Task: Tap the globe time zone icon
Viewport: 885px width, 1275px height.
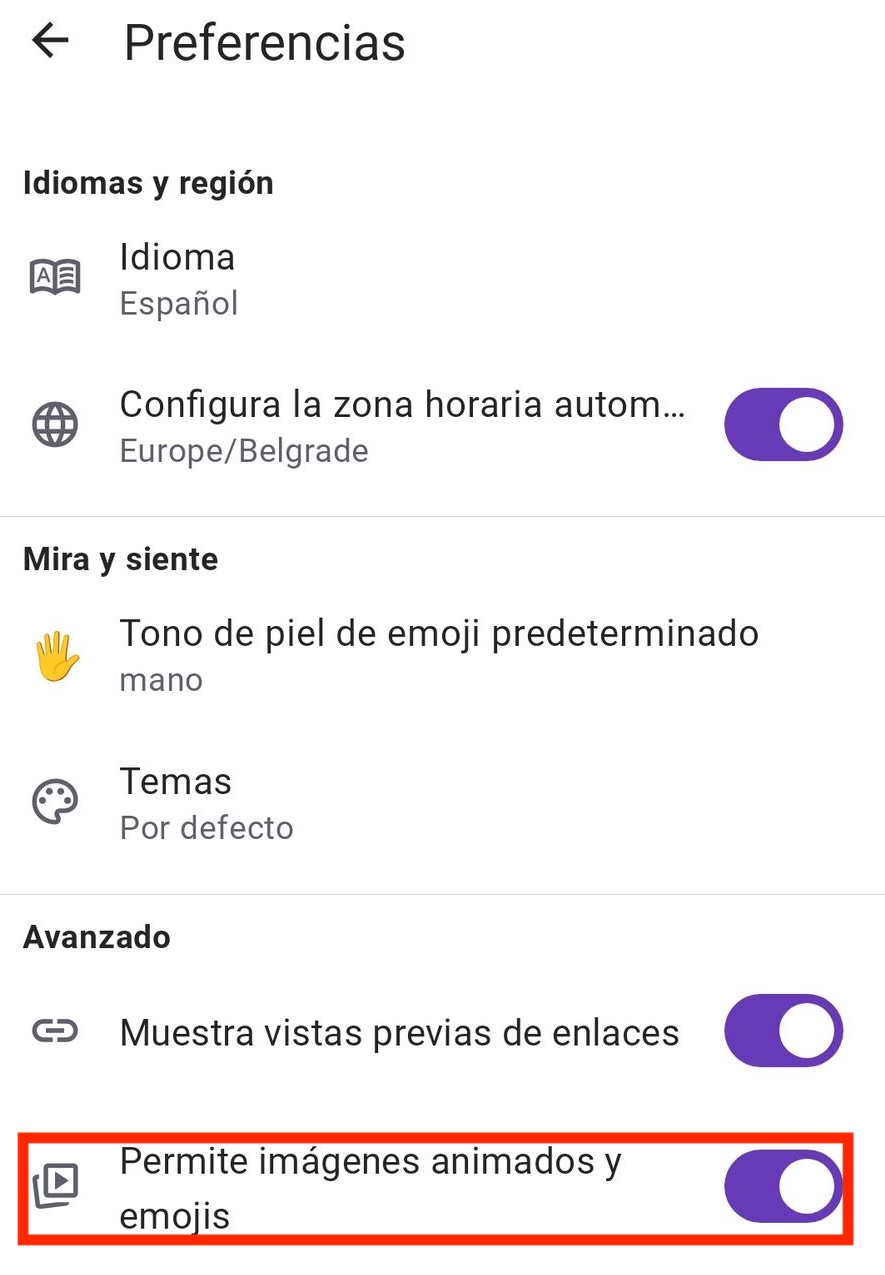Action: 55,425
